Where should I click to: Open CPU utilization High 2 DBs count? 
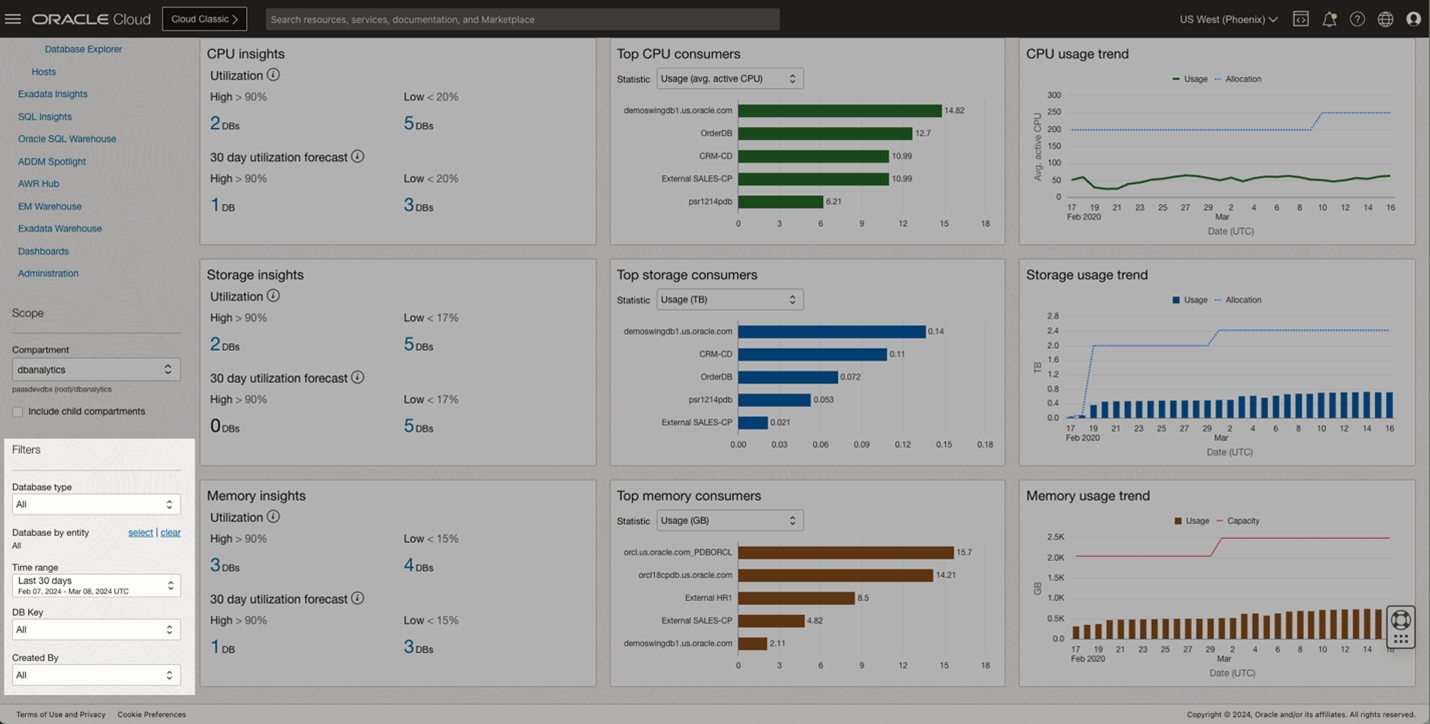[x=225, y=124]
